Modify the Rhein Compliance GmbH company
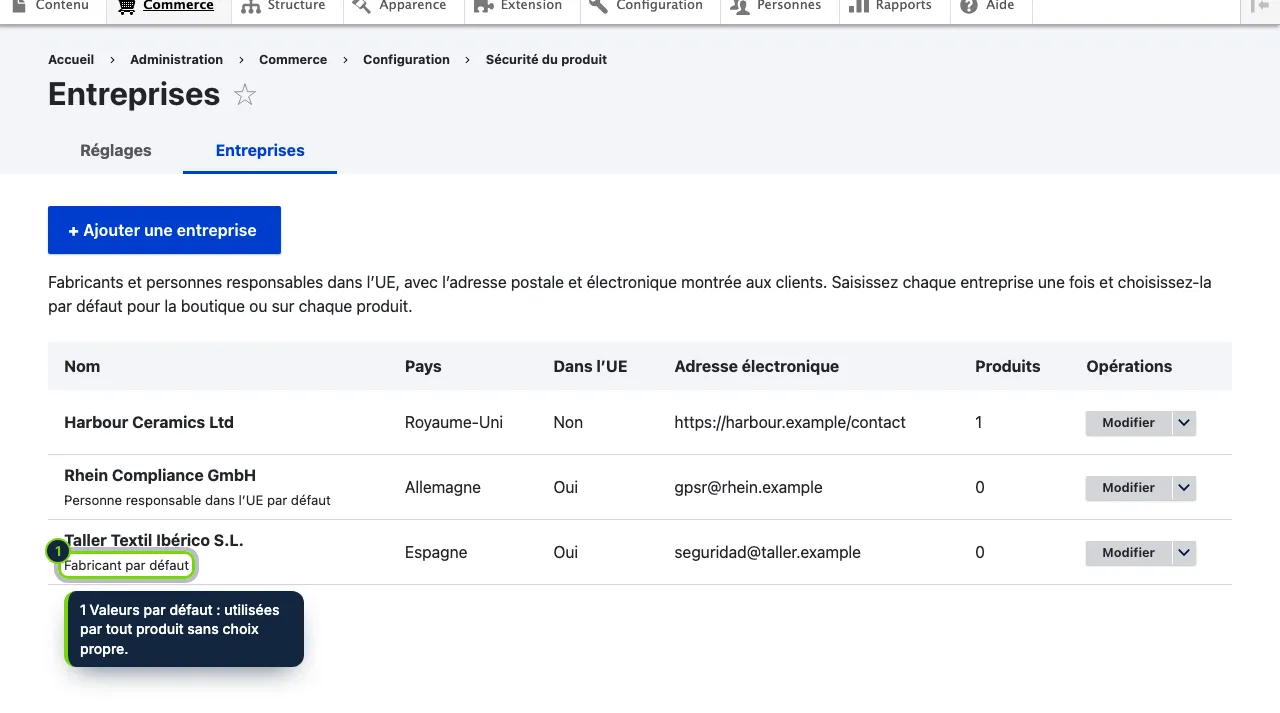1280x713 pixels. coord(1128,488)
